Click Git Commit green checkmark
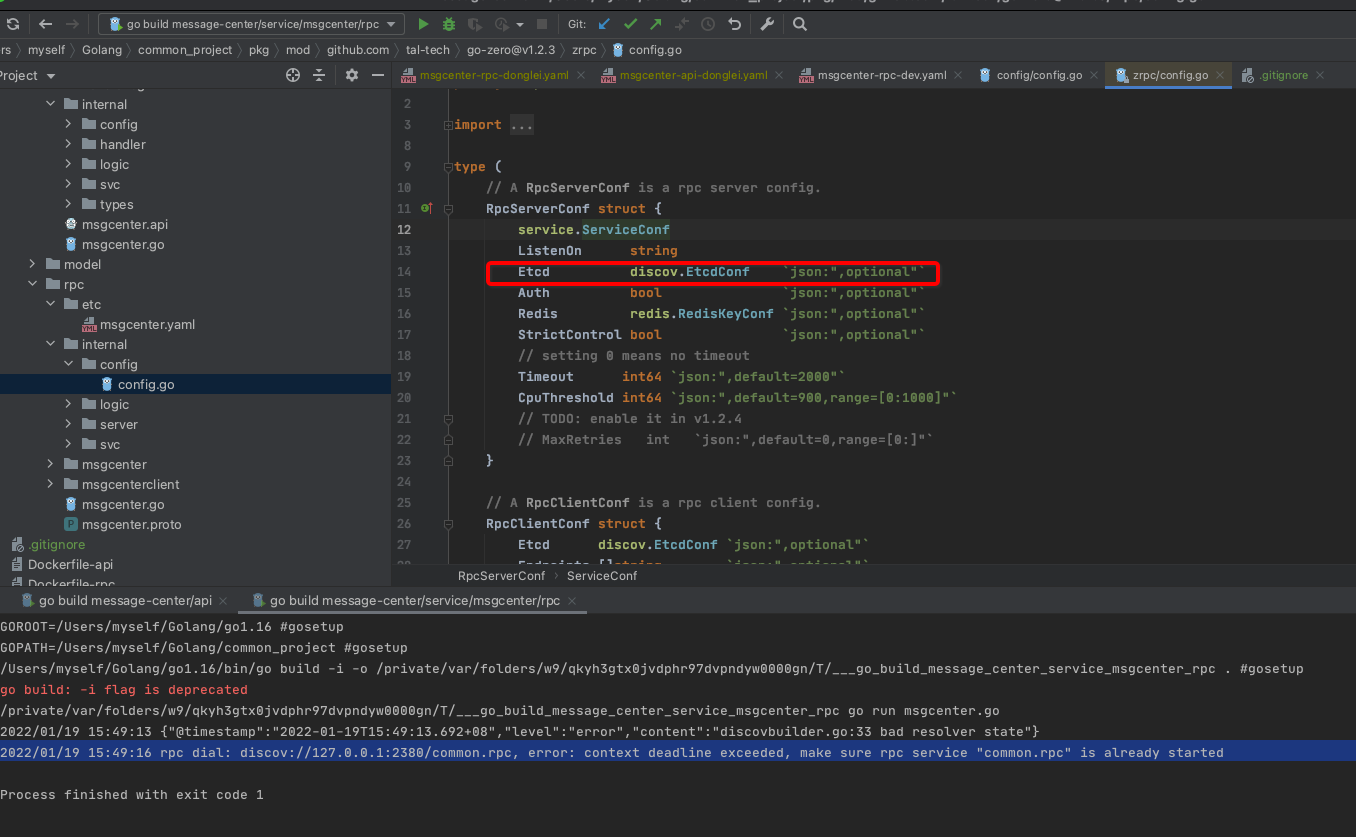This screenshot has height=837, width=1356. [x=630, y=24]
